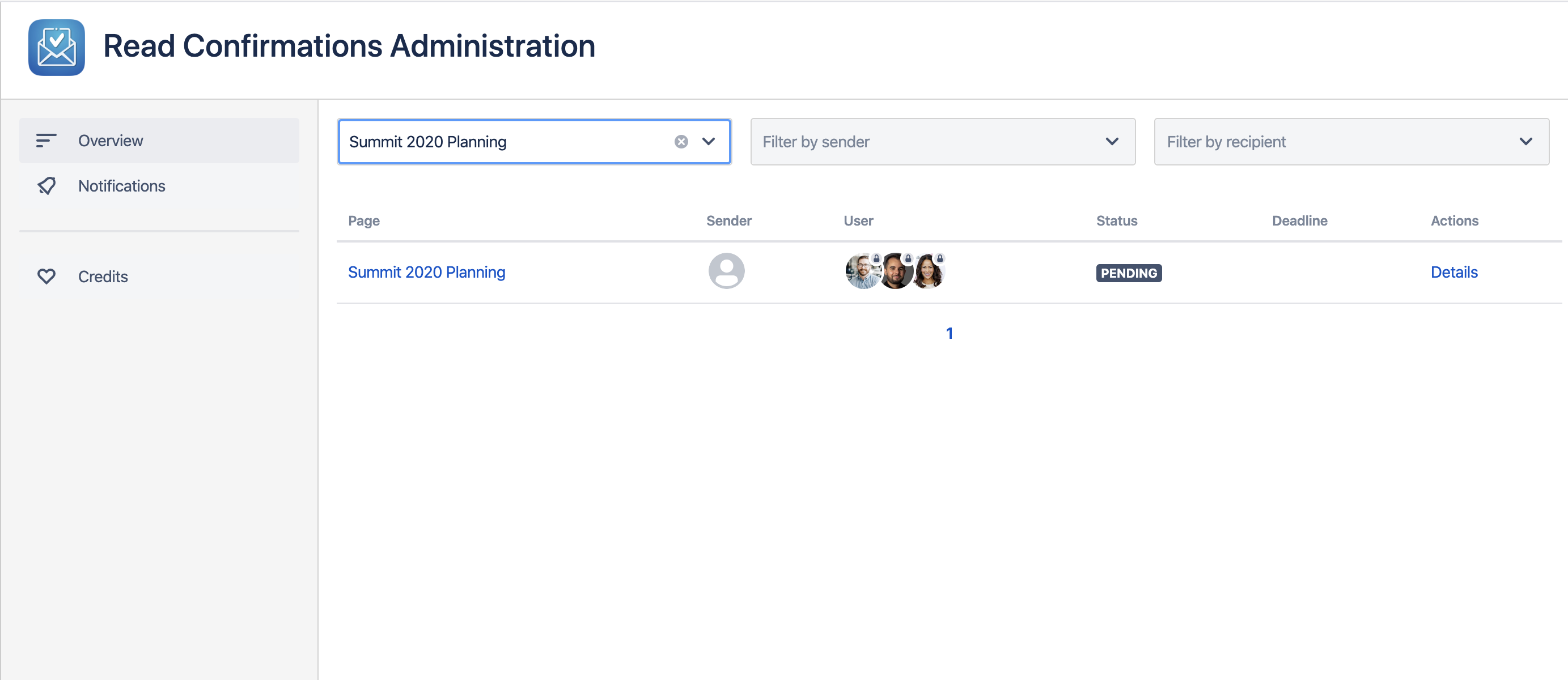The height and width of the screenshot is (680, 1568).
Task: Click the Status column header
Action: point(1116,221)
